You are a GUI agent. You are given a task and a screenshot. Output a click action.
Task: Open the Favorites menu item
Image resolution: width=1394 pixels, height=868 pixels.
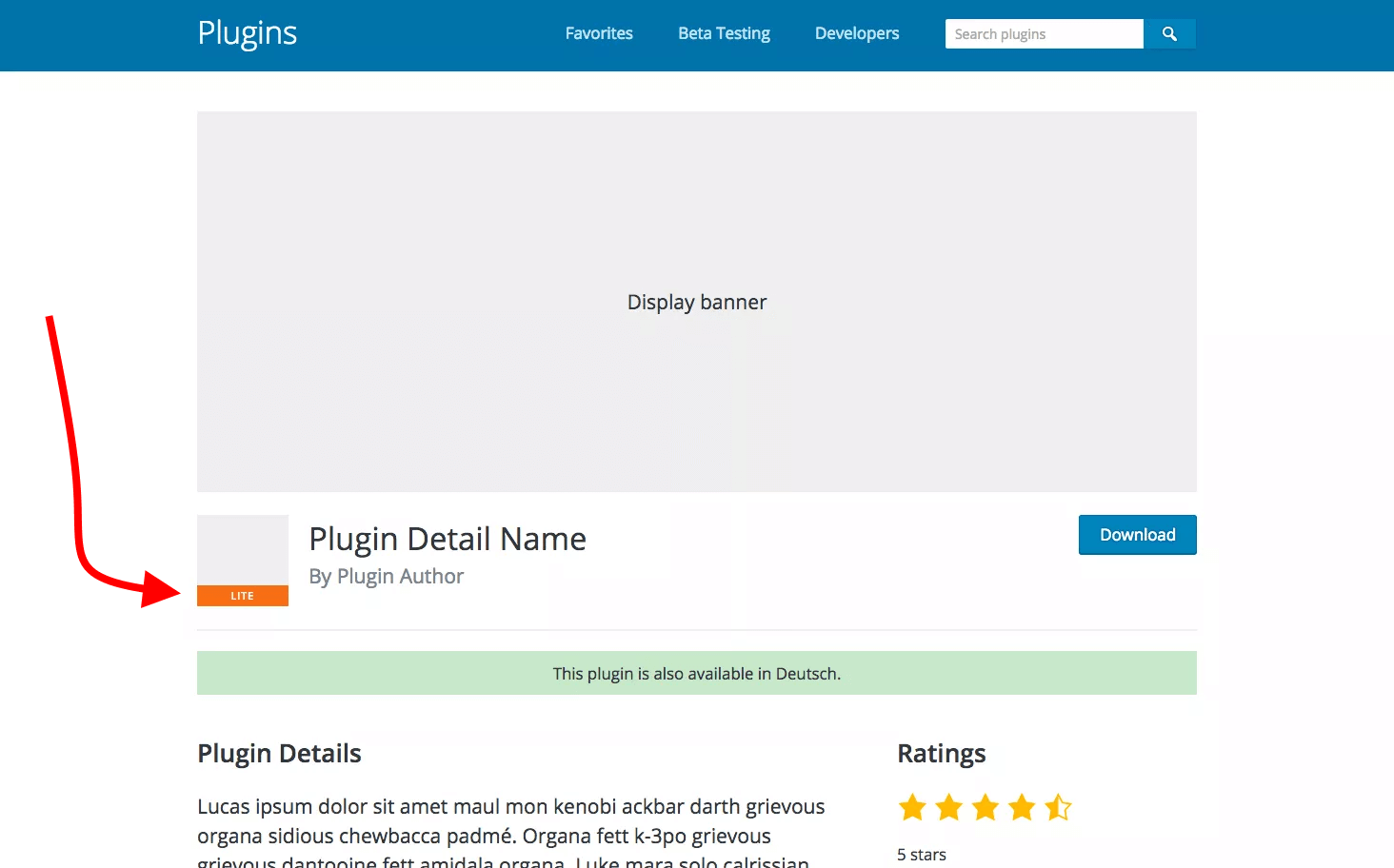(x=598, y=33)
